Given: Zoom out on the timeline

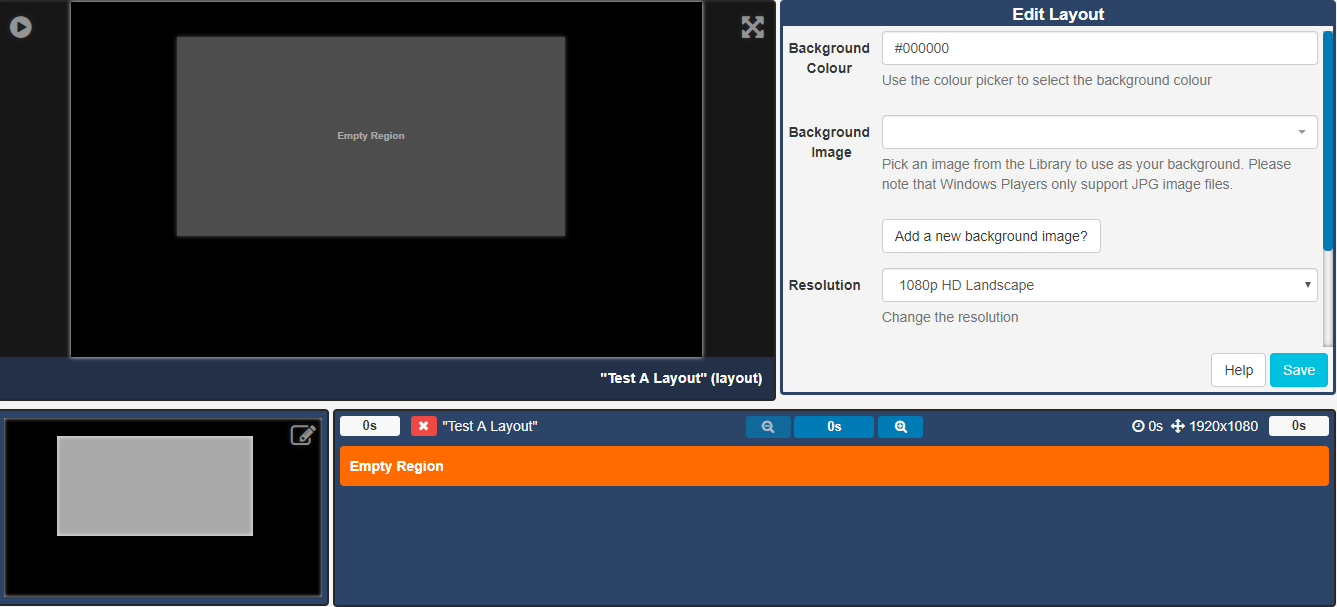Looking at the screenshot, I should coord(767,425).
